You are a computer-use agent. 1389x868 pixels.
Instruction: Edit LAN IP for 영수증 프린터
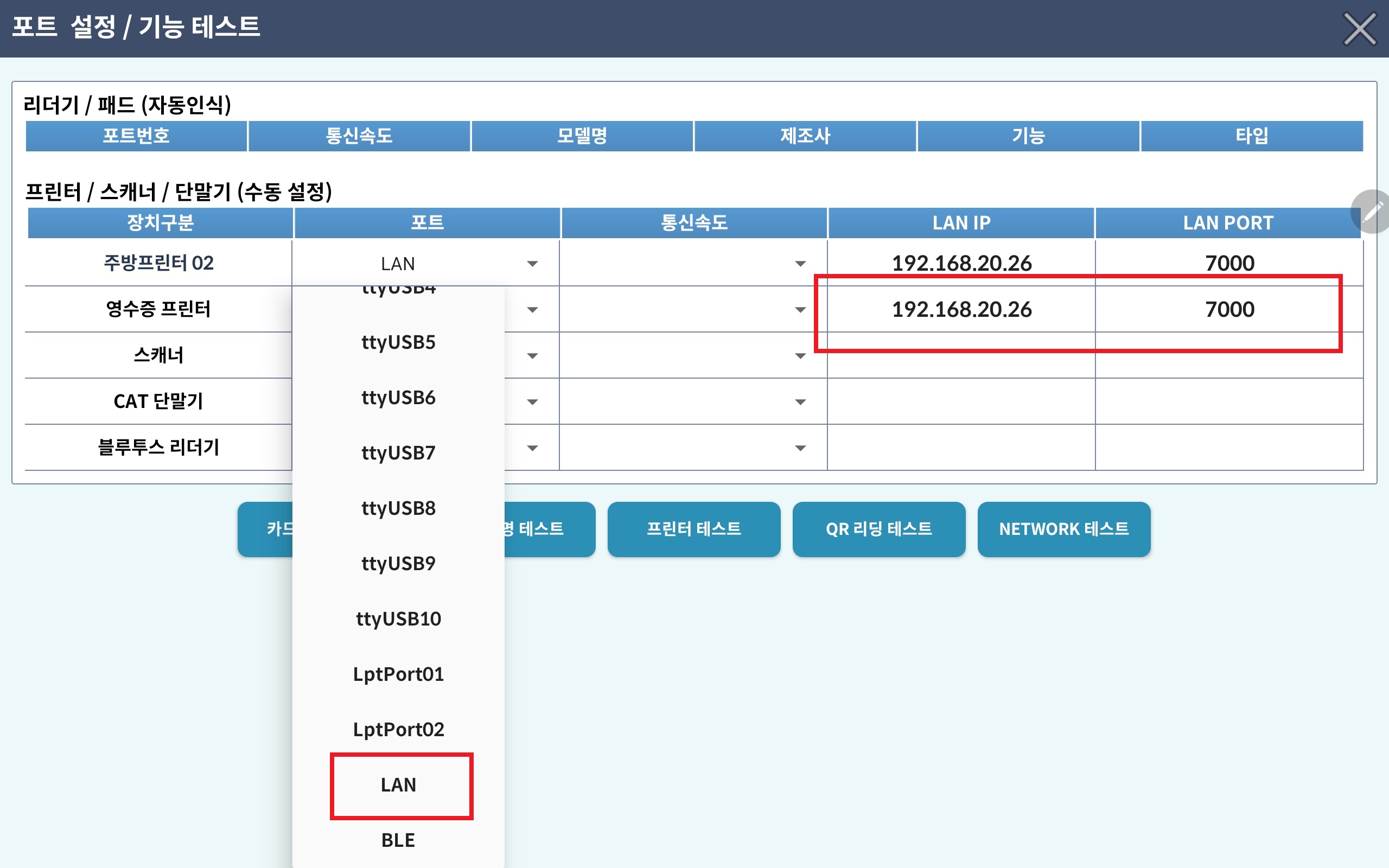[x=961, y=310]
